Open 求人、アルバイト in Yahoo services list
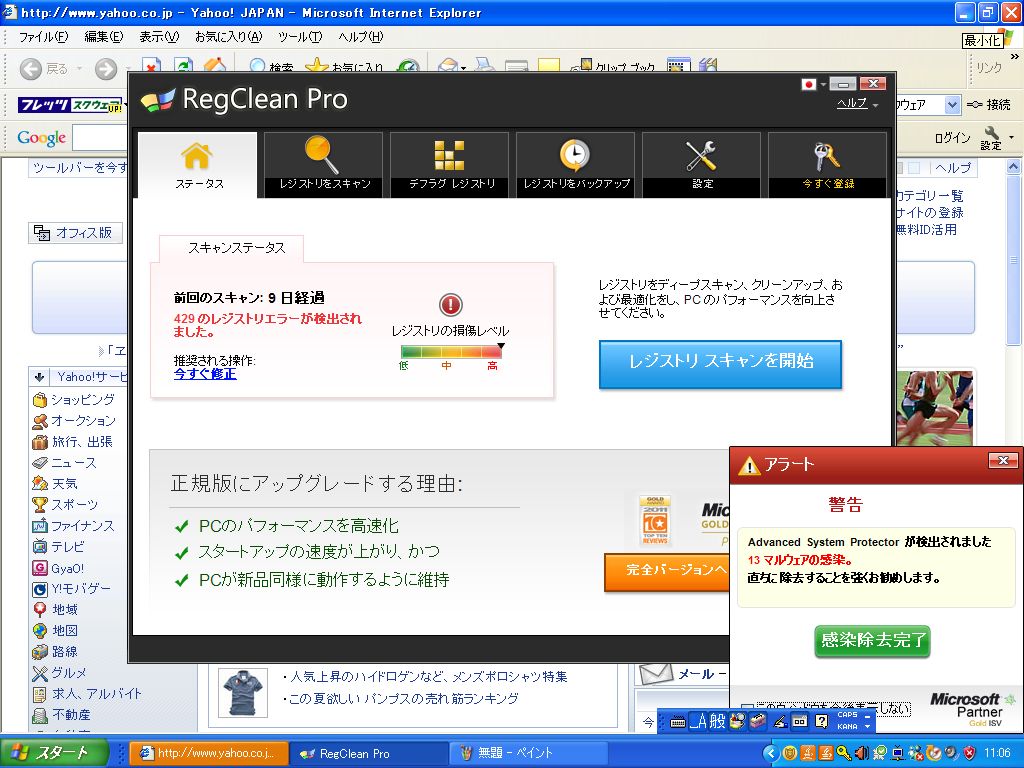 click(96, 694)
